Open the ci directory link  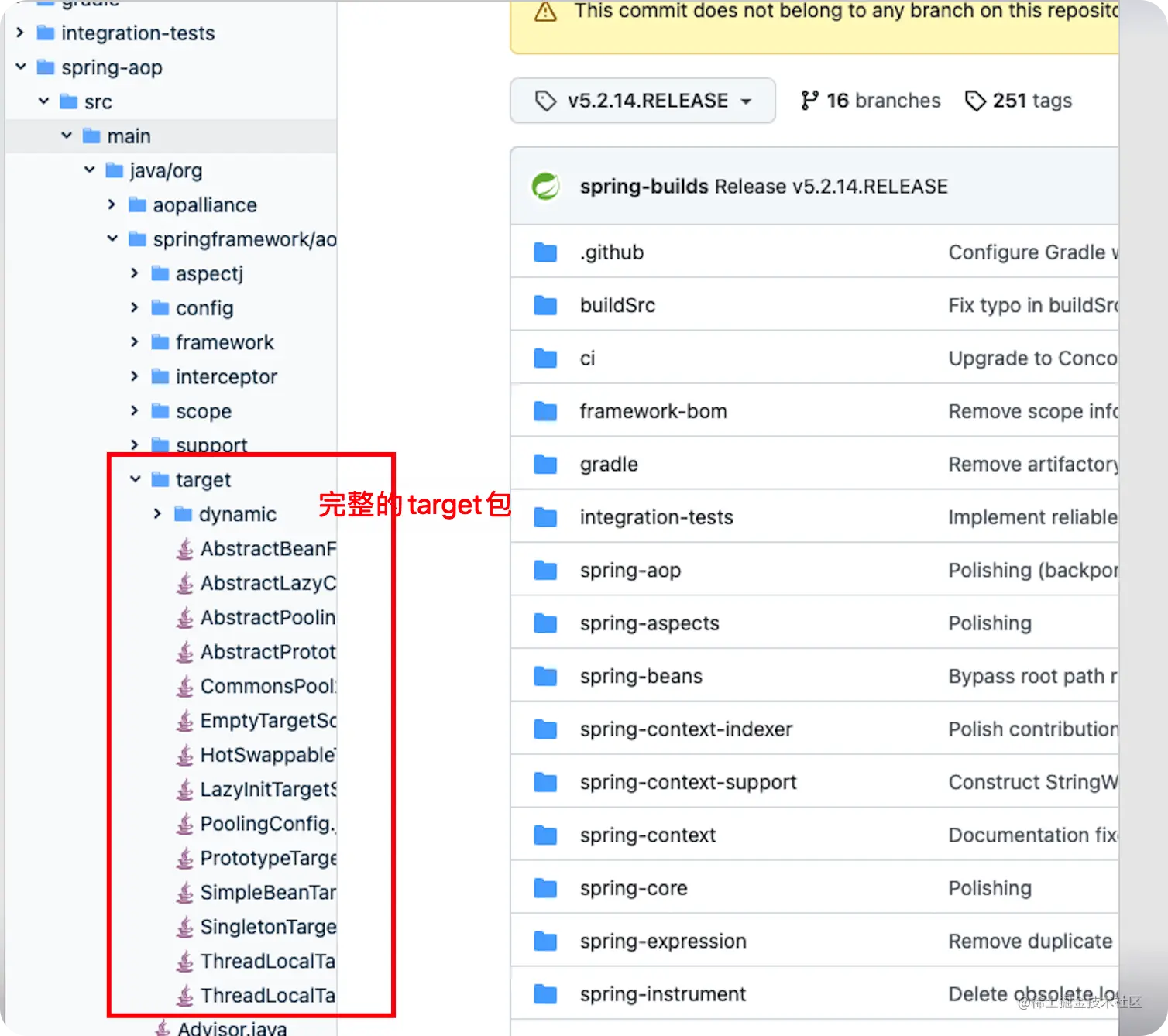pos(587,358)
